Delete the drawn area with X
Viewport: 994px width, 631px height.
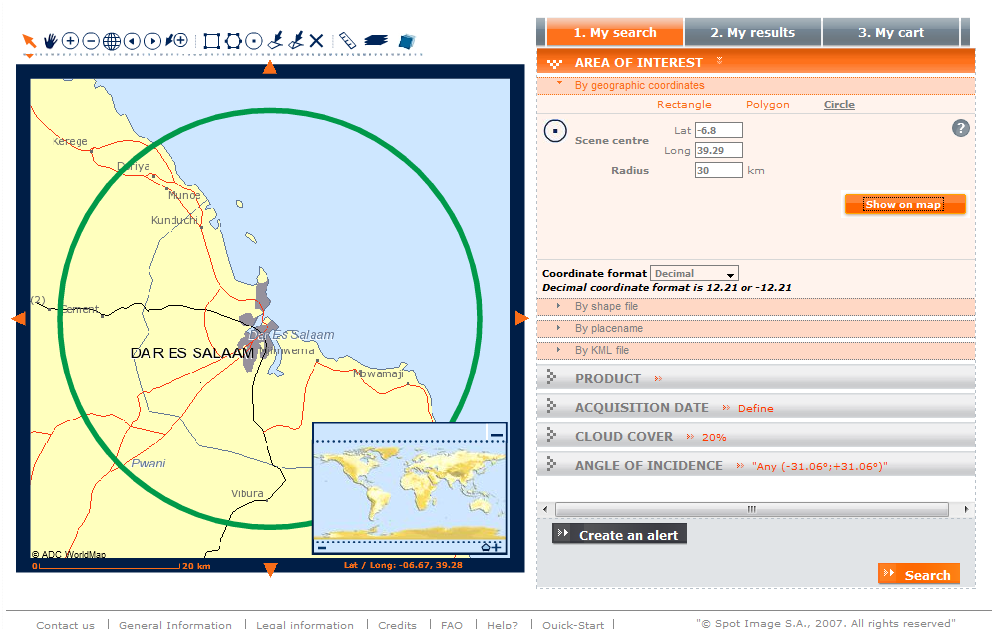click(x=316, y=41)
